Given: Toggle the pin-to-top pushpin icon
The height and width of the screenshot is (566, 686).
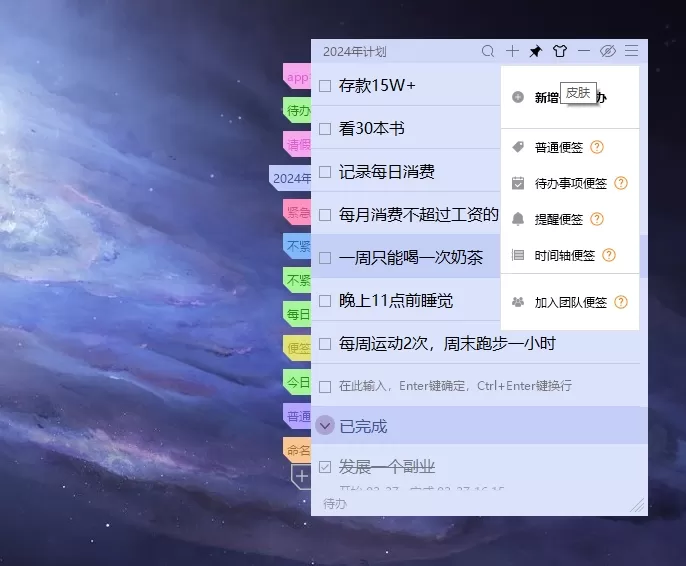Looking at the screenshot, I should [x=536, y=51].
